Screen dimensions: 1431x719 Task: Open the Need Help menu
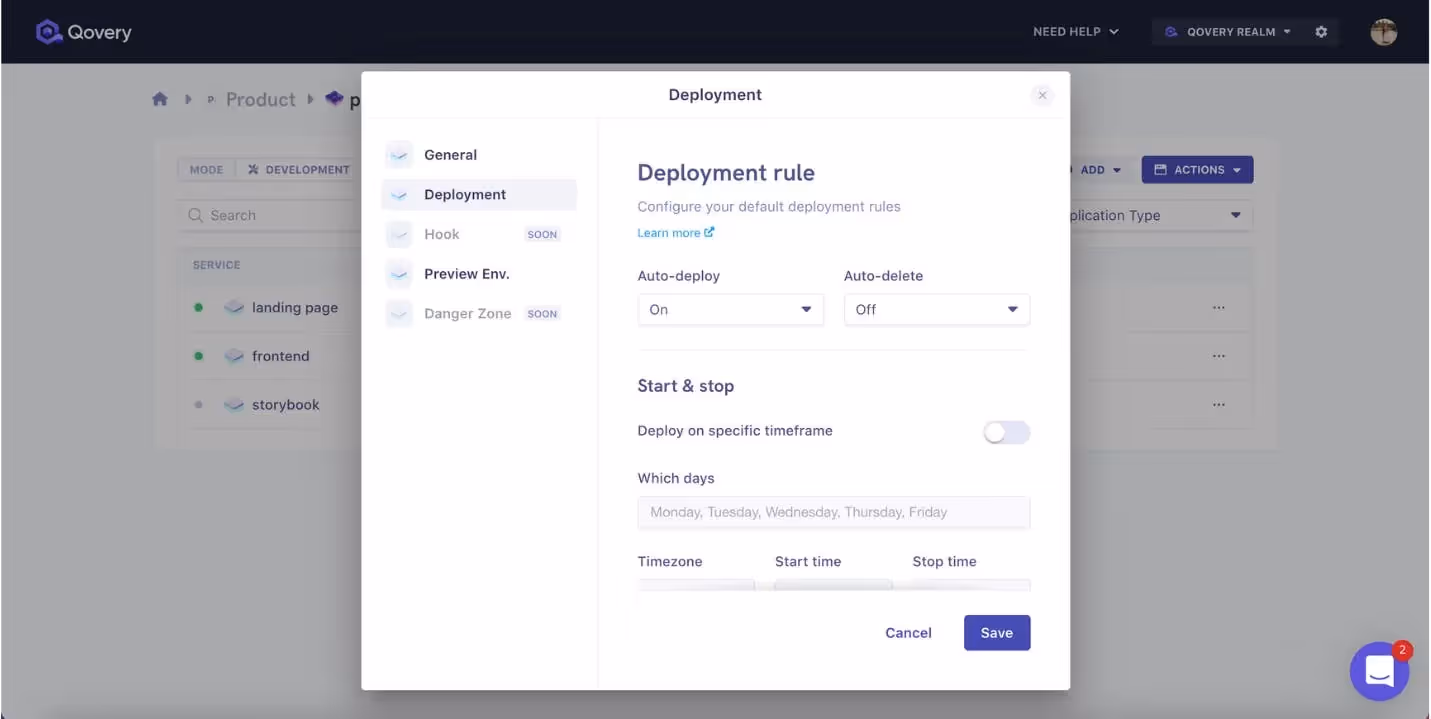point(1076,31)
